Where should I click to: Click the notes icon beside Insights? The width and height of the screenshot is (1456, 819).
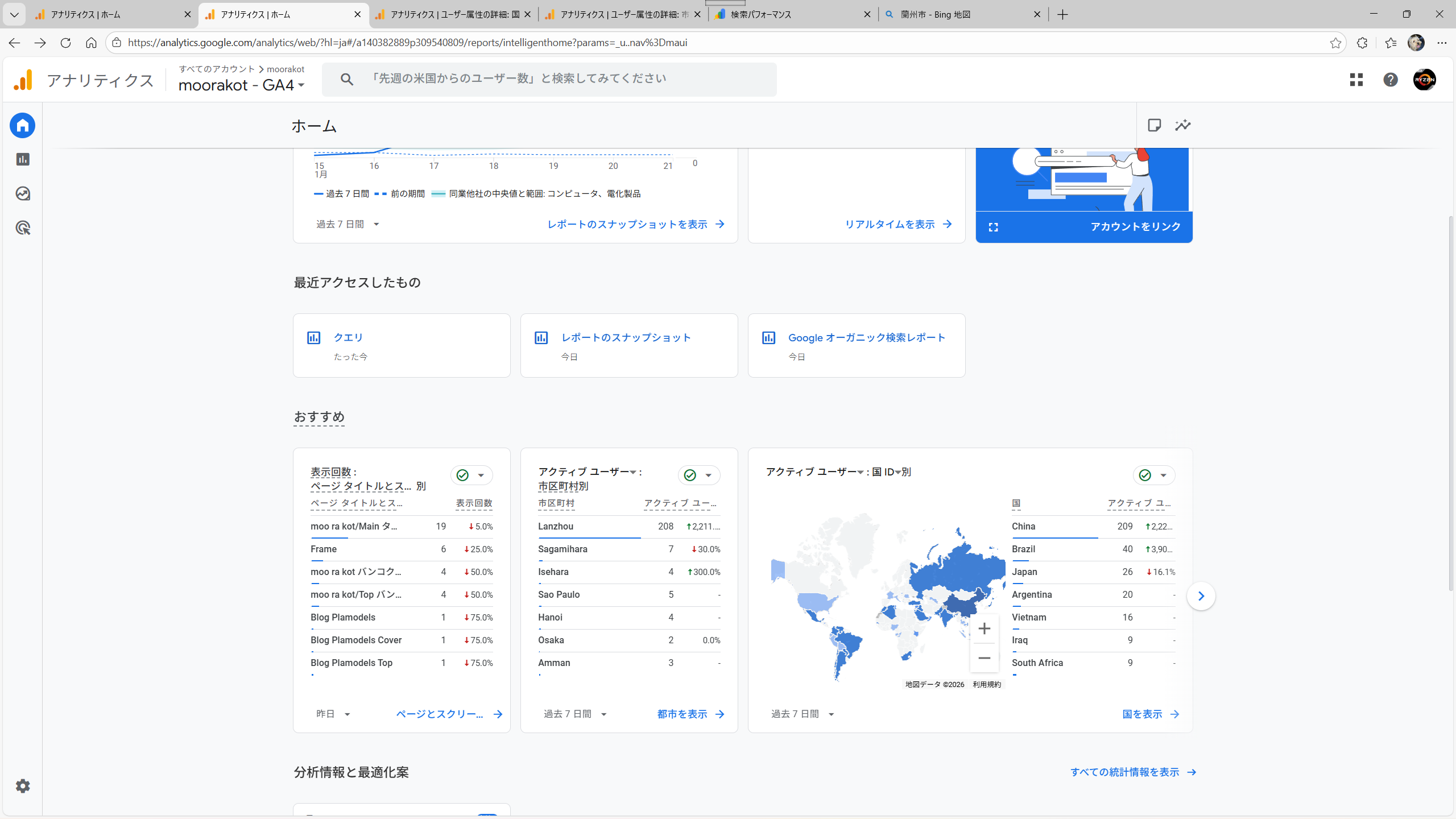(x=1154, y=125)
